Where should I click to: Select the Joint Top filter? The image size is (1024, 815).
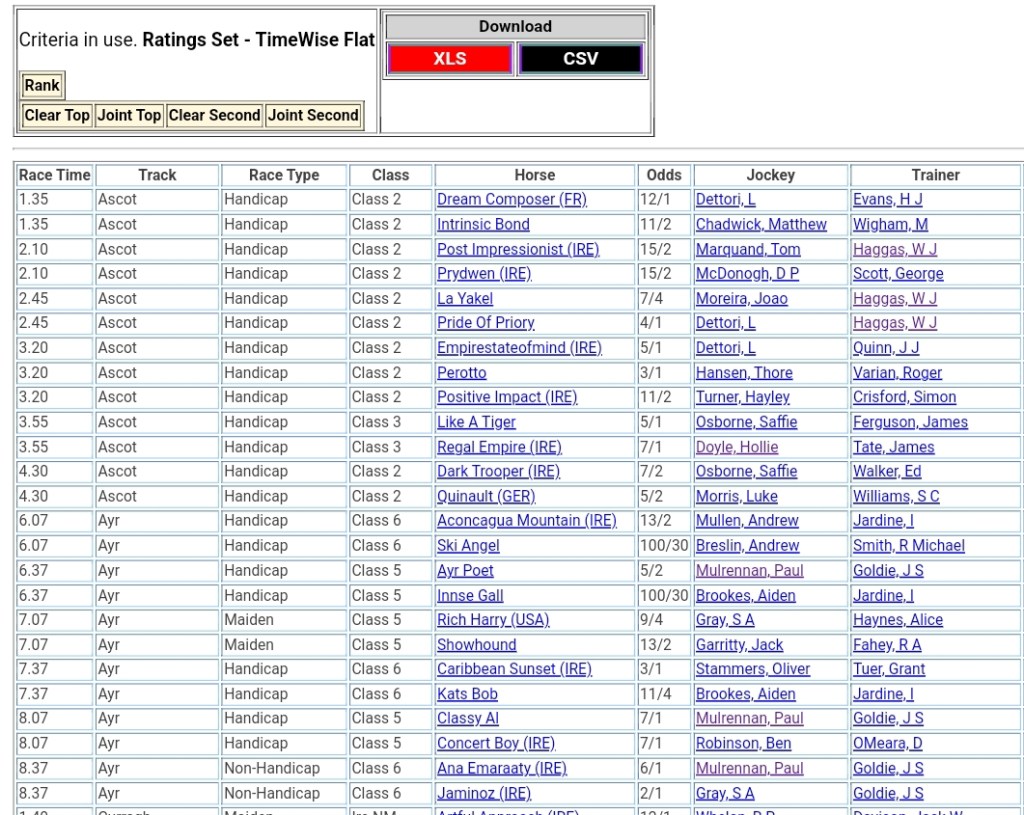(x=129, y=115)
